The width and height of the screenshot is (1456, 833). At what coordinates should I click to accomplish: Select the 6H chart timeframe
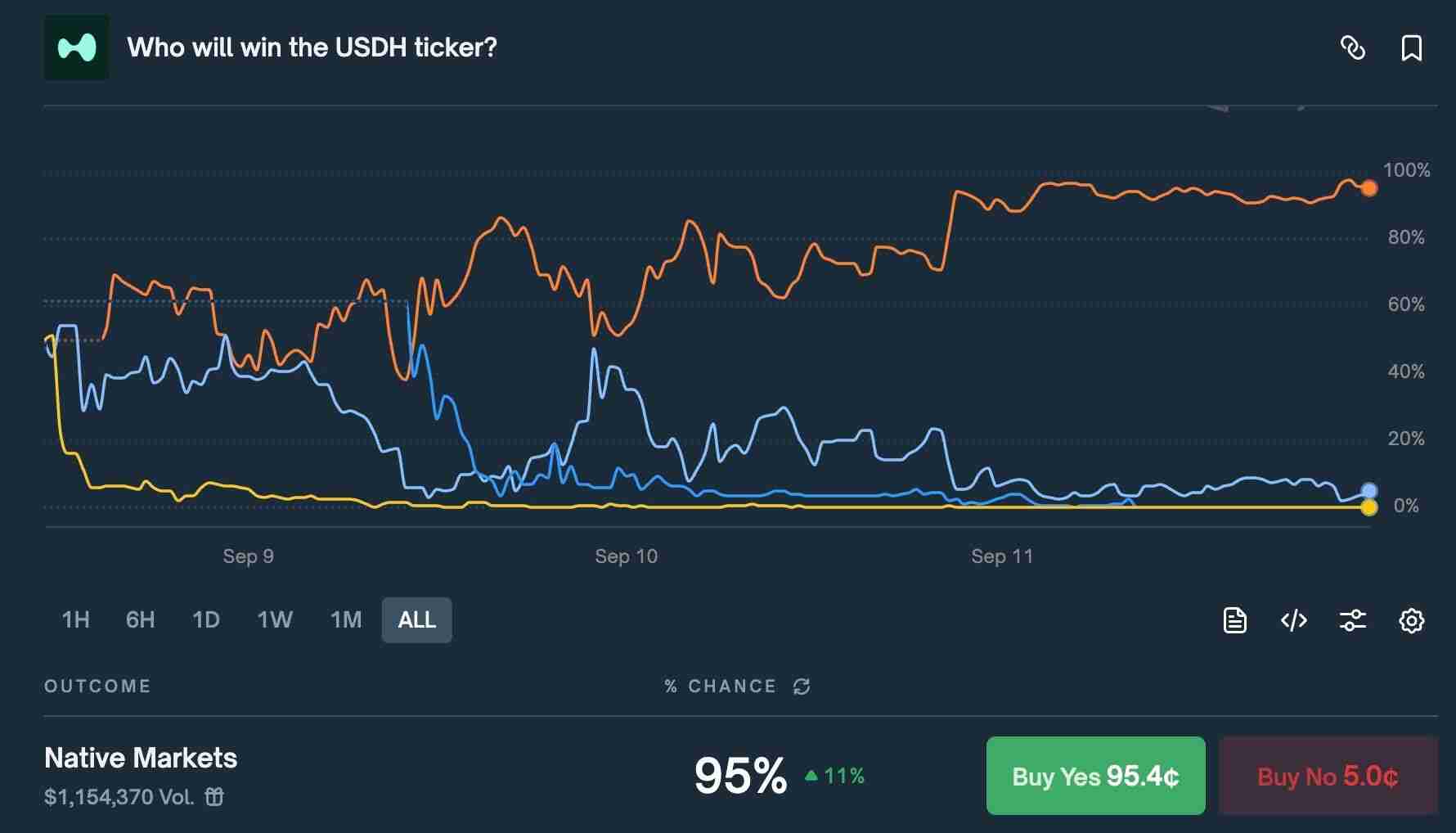[140, 619]
